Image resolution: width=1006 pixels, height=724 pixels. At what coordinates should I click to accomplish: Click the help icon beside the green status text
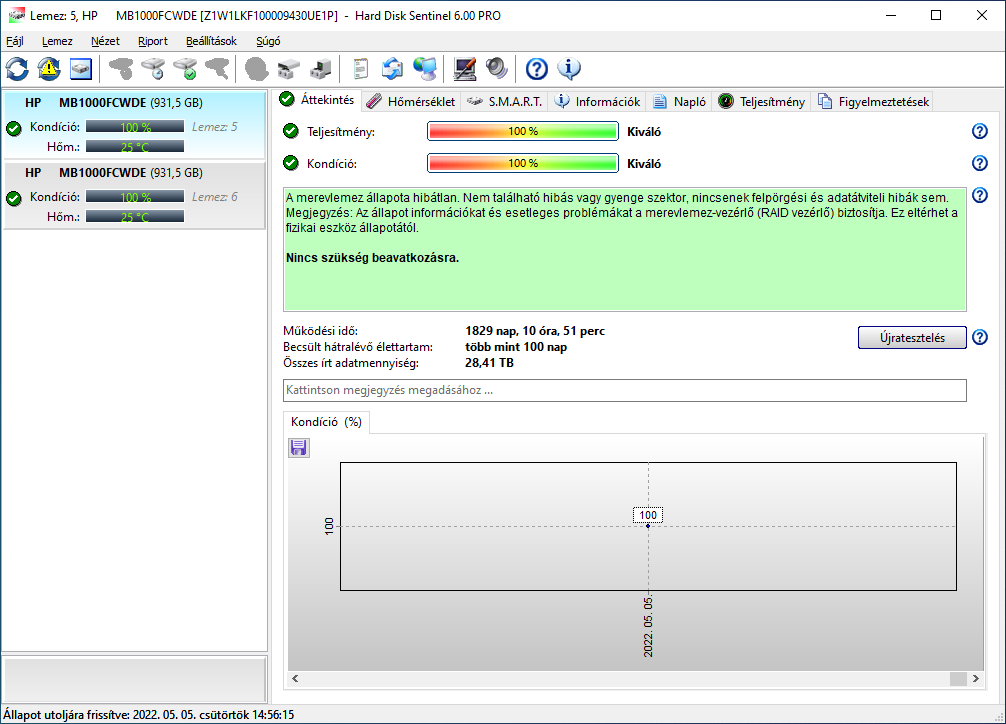[x=980, y=195]
